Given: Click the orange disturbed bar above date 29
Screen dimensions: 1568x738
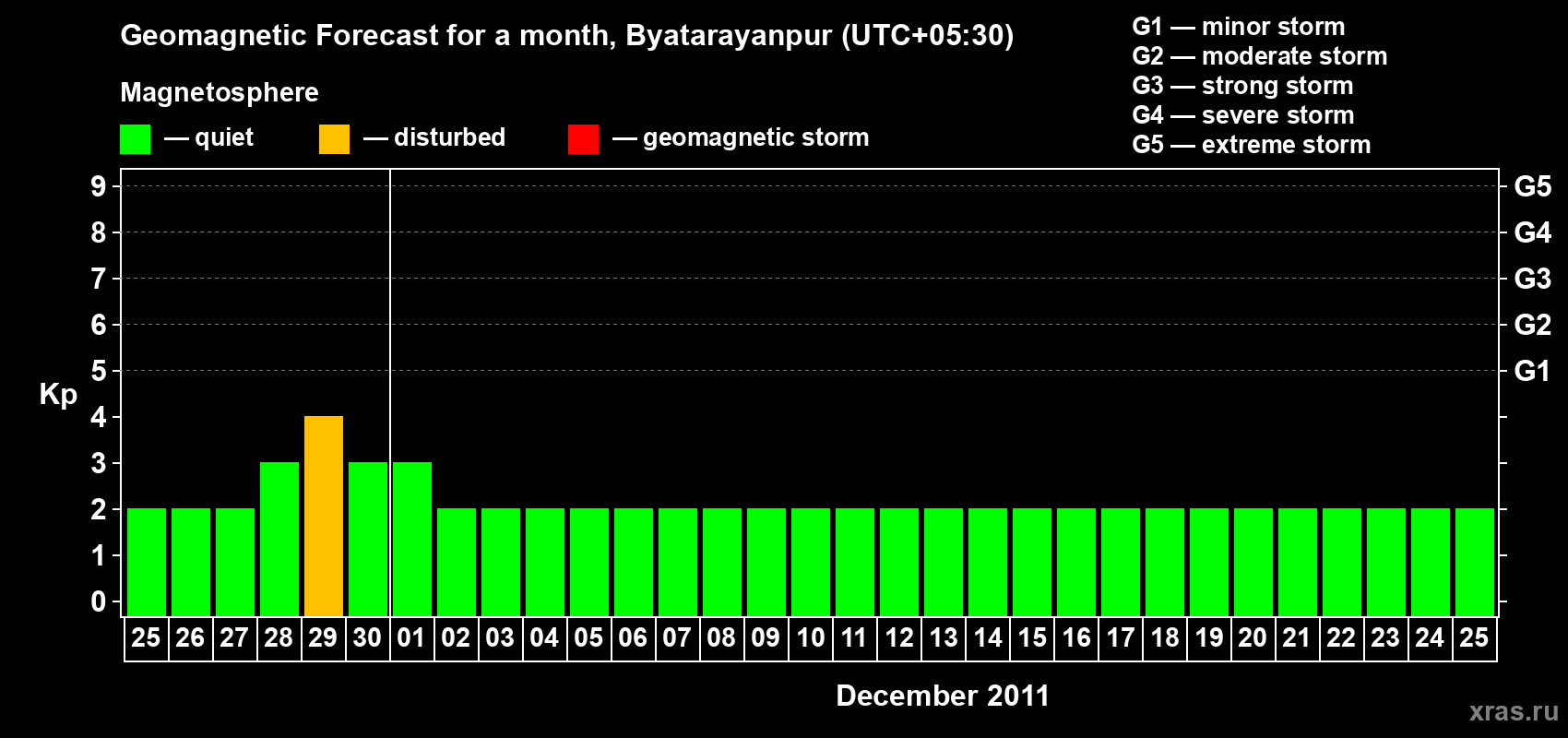Looking at the screenshot, I should coord(324,516).
